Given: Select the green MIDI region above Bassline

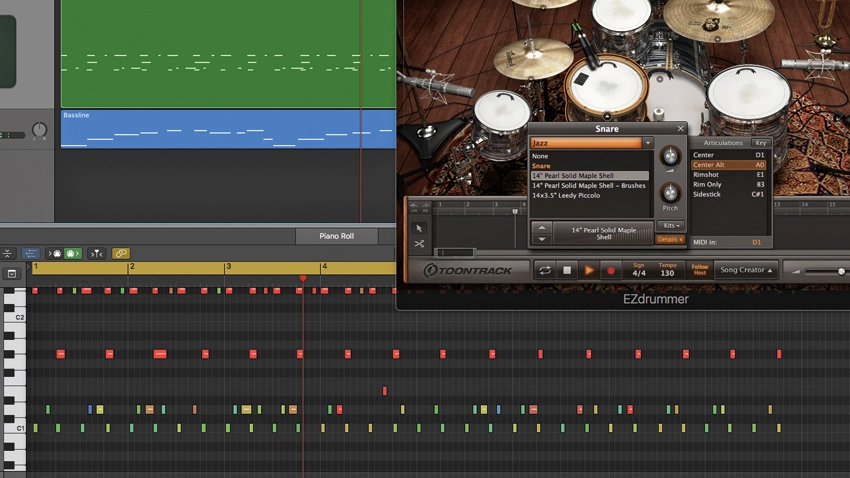Looking at the screenshot, I should coord(228,53).
